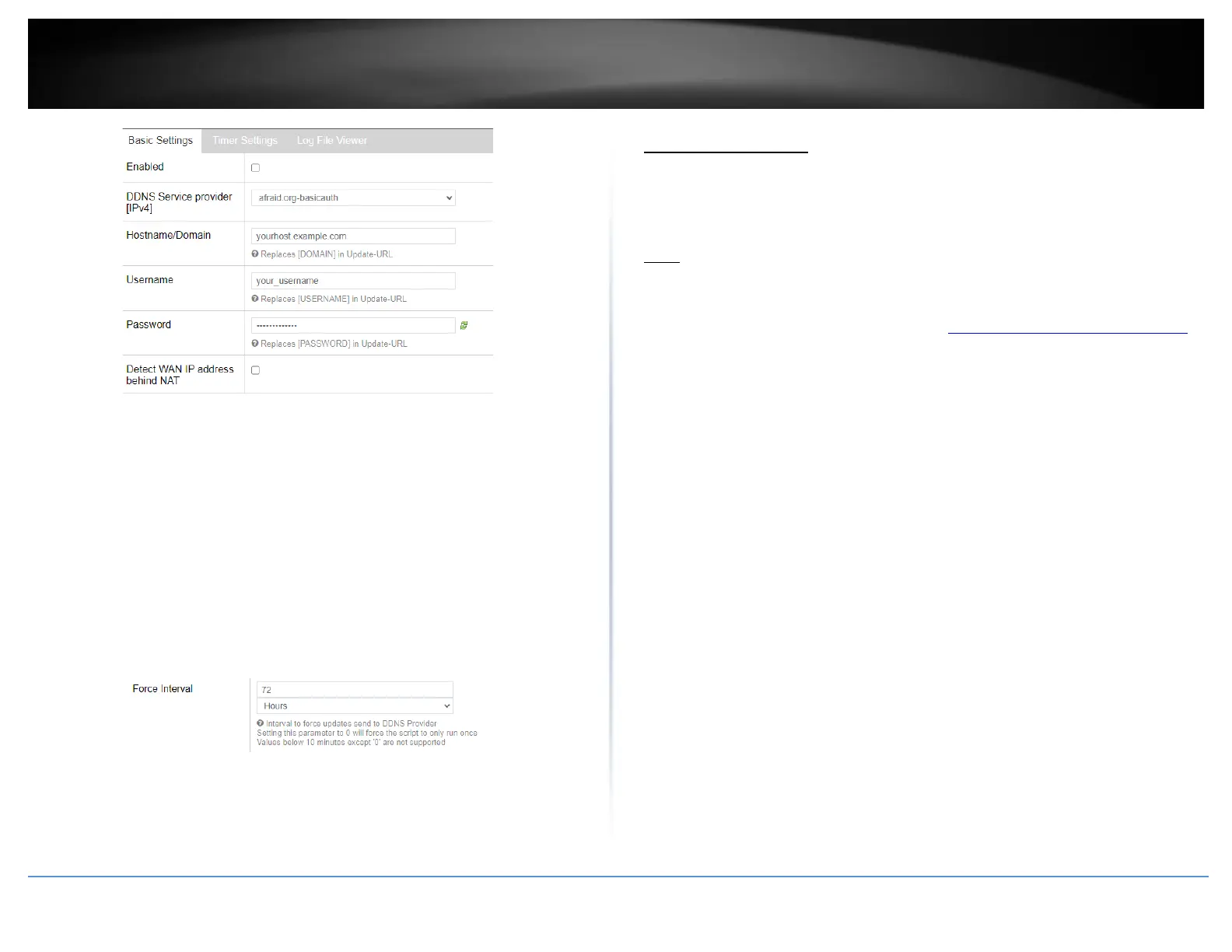The height and width of the screenshot is (952, 1232).
Task: Expand the DDNS Service provider dropdown
Action: [353, 198]
